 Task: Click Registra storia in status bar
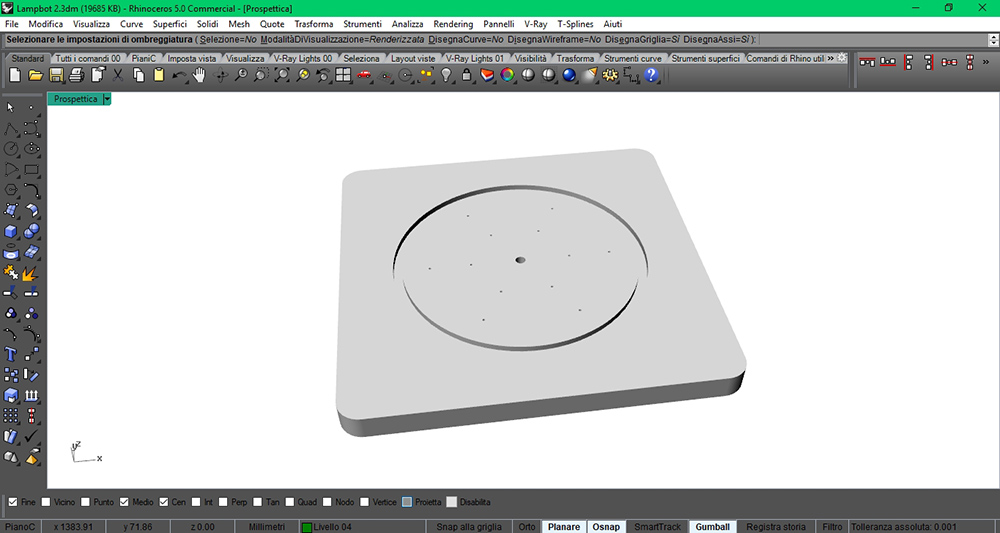pos(776,527)
